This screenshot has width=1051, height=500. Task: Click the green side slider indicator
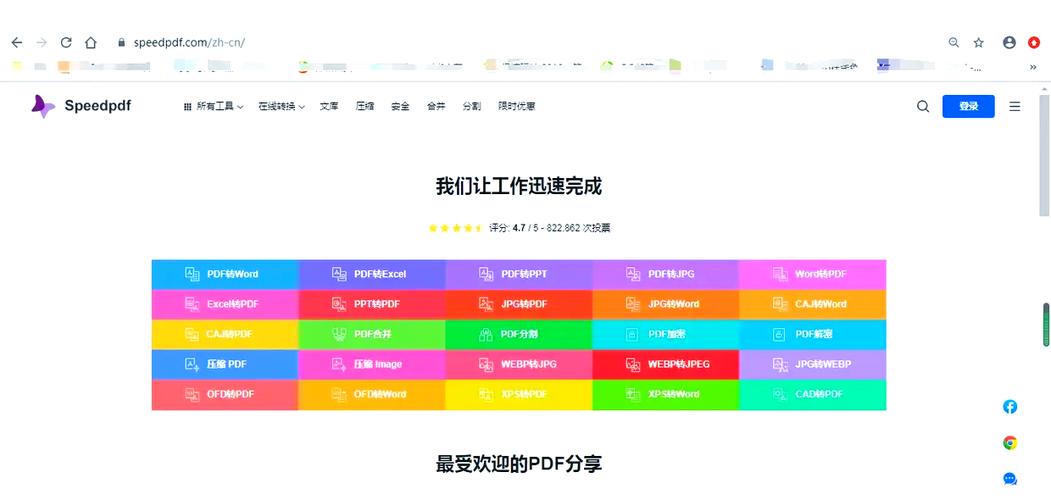click(1045, 325)
